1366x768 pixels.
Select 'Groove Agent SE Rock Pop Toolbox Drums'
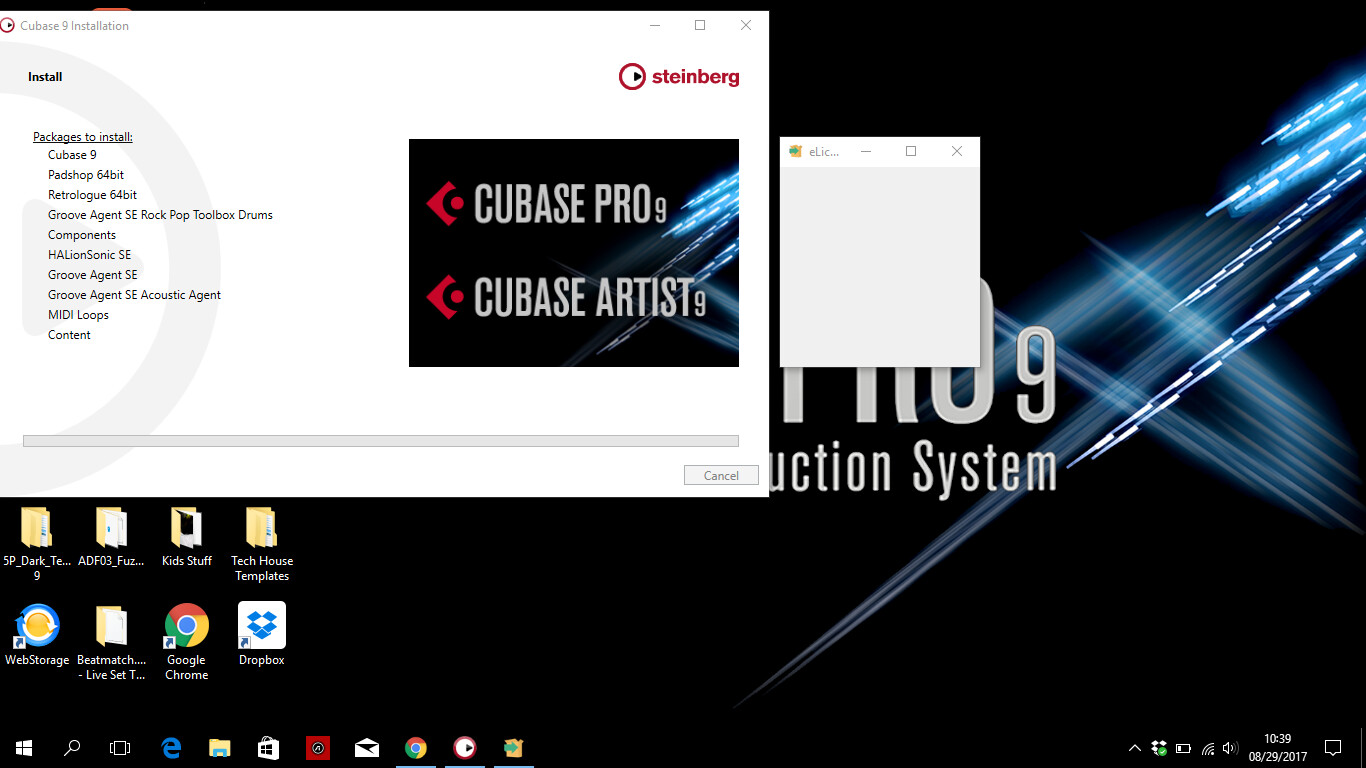[160, 215]
